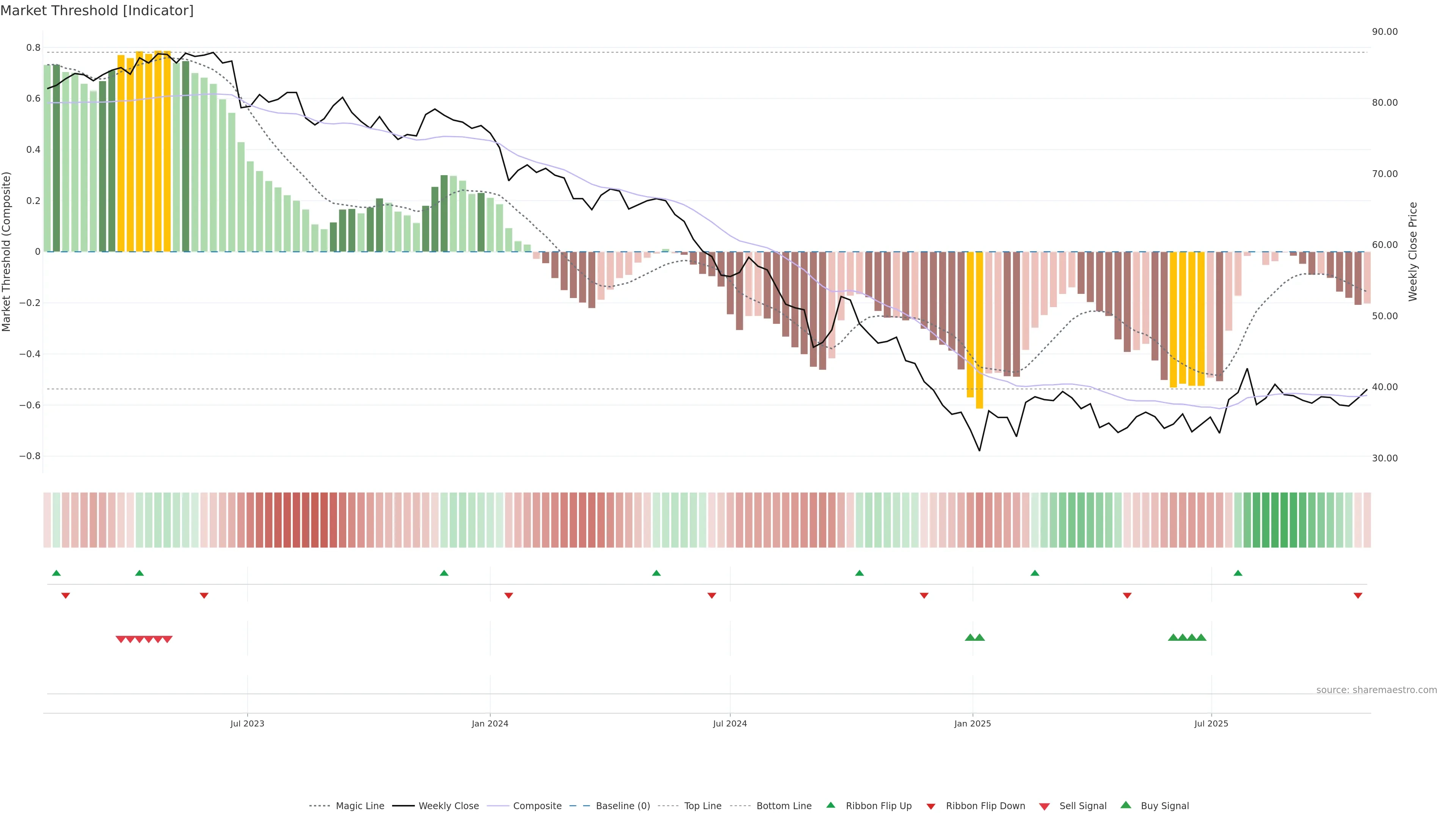Click the darkest green ribbon cell after Jul 2025
1456x819 pixels.
tap(1284, 520)
